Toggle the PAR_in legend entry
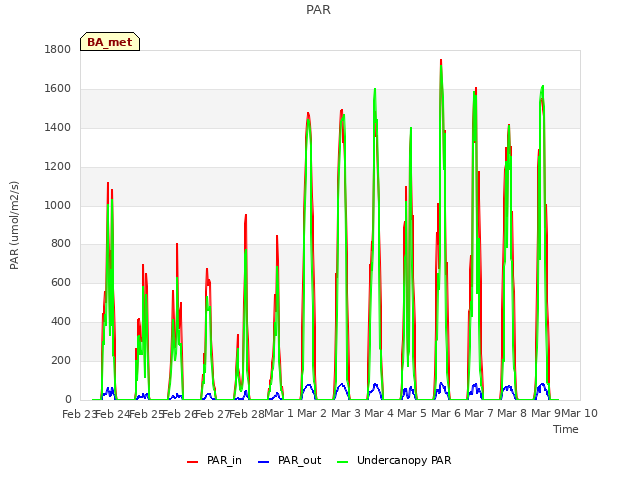The height and width of the screenshot is (480, 640). (x=214, y=460)
